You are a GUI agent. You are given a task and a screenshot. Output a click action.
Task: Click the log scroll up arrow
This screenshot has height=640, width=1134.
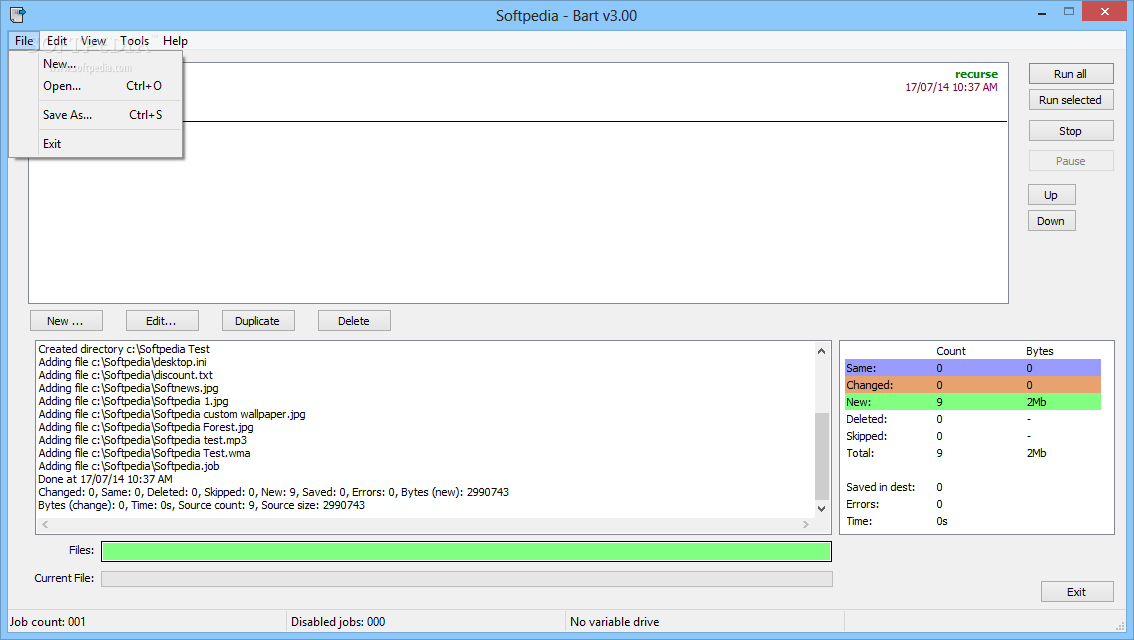click(x=822, y=351)
